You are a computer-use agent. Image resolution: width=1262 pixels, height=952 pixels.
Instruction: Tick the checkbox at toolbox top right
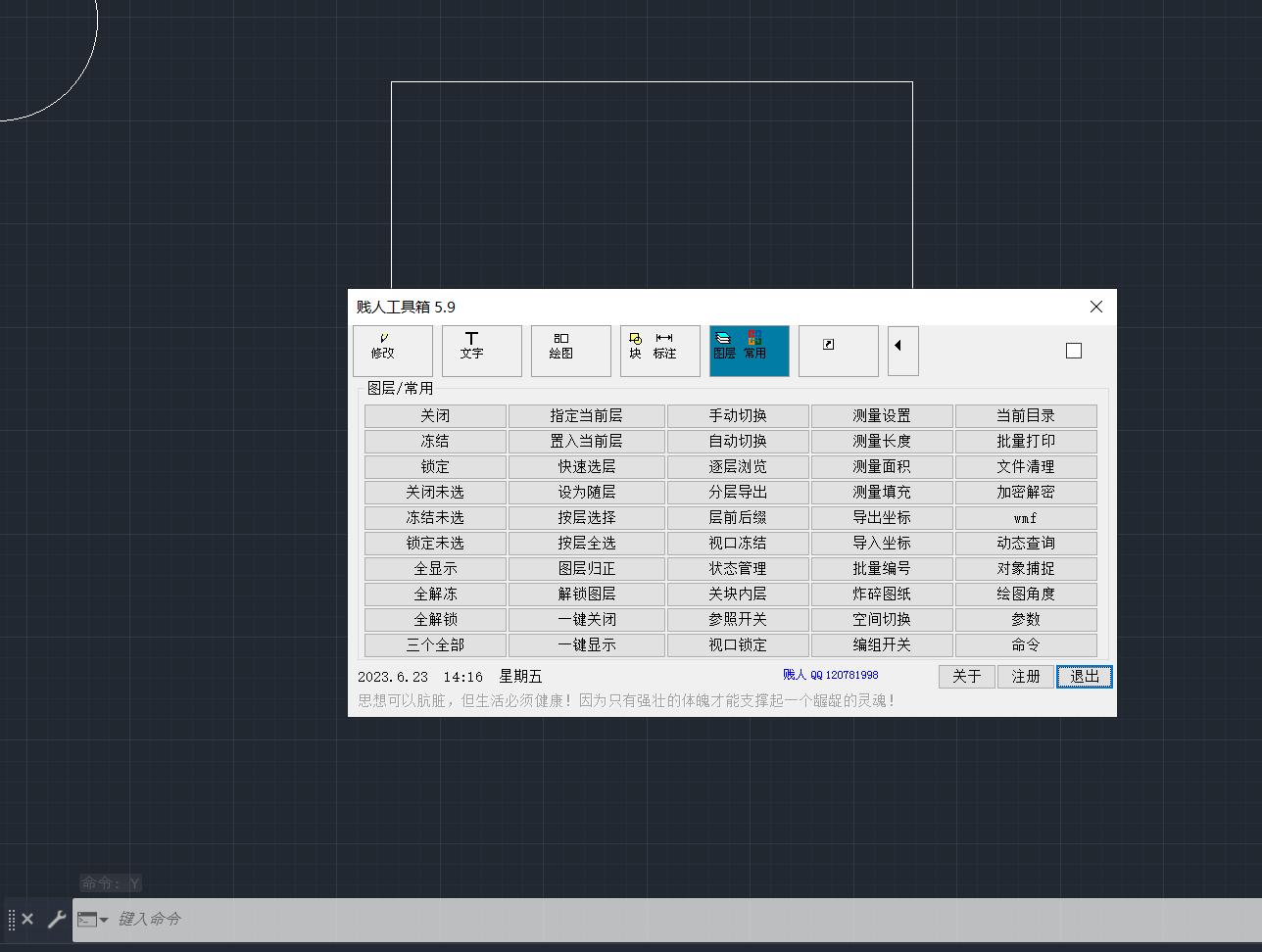[1074, 351]
